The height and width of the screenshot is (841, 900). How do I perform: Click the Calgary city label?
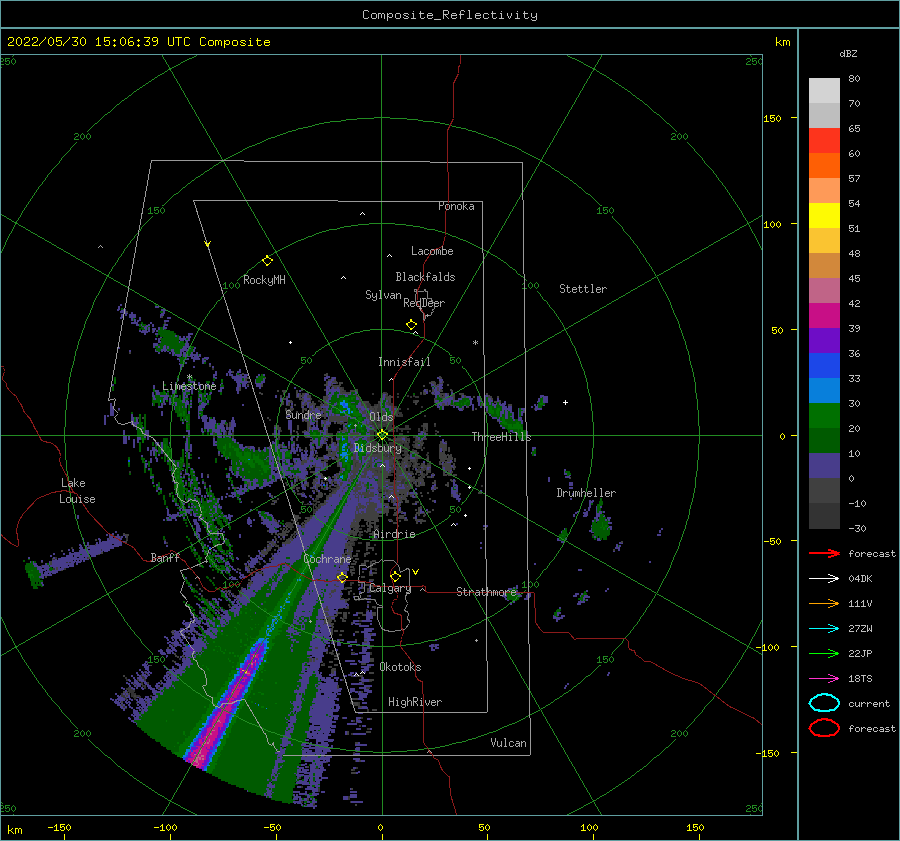390,588
